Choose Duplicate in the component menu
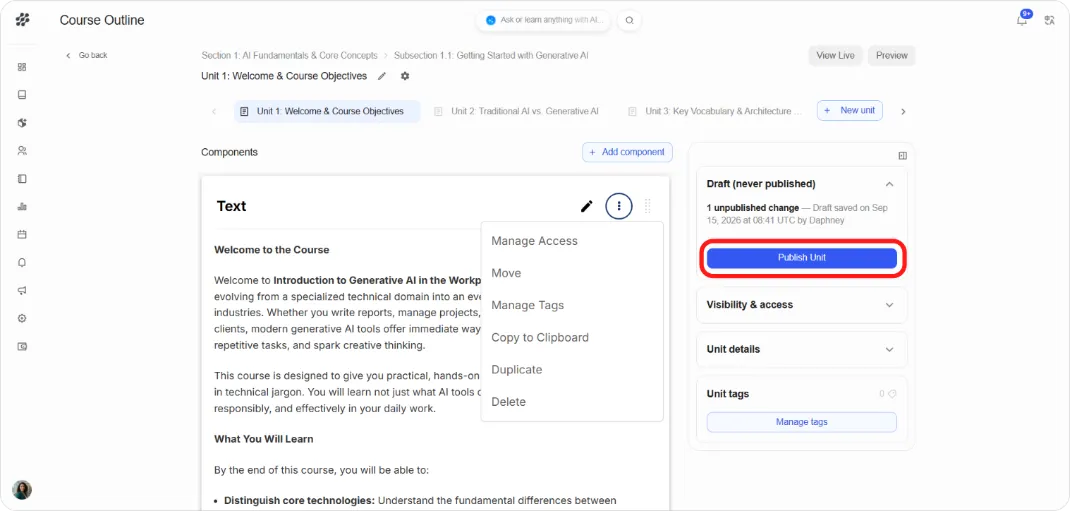The image size is (1071, 511). [x=516, y=370]
